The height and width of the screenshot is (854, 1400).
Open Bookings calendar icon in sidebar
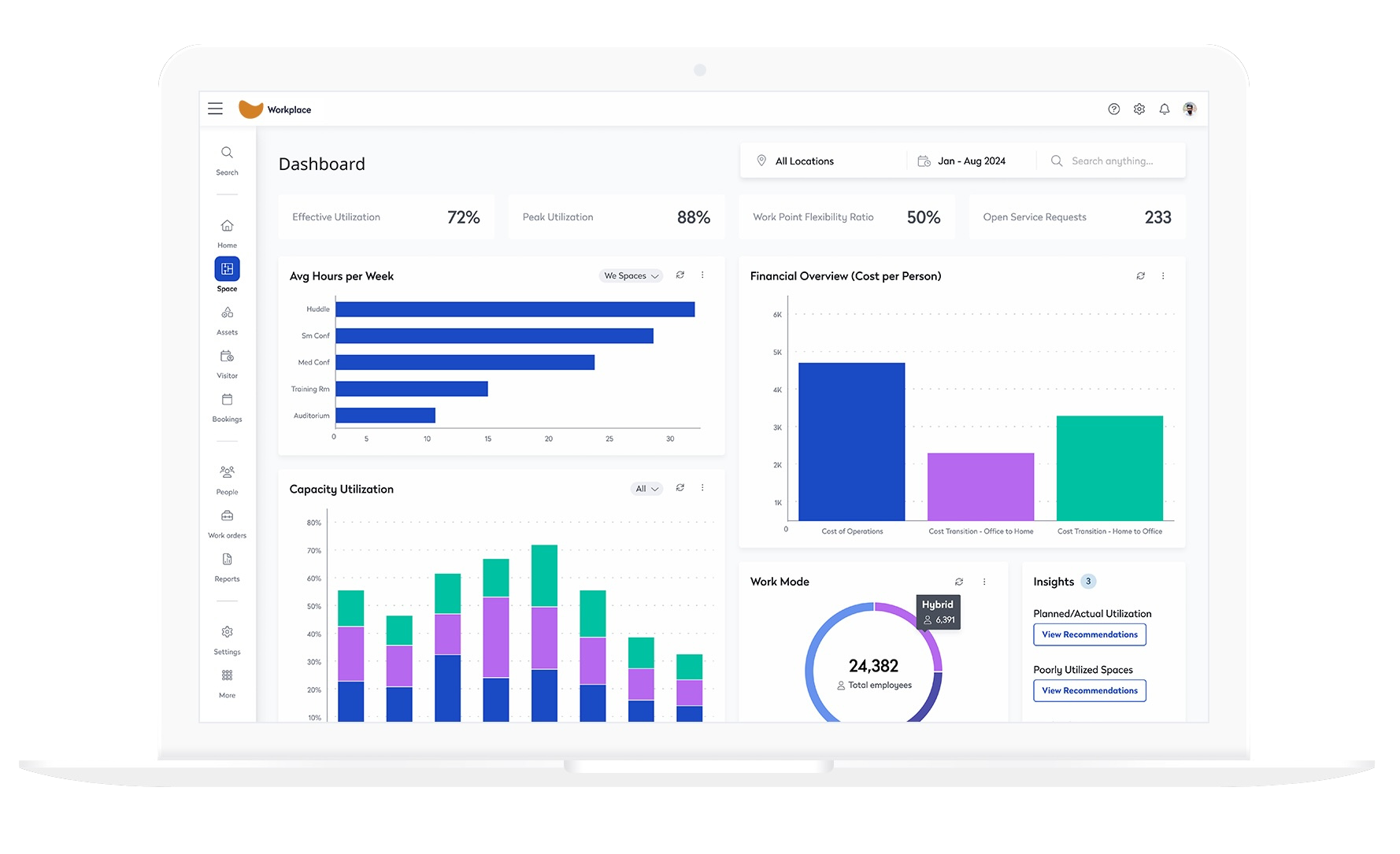tap(227, 400)
